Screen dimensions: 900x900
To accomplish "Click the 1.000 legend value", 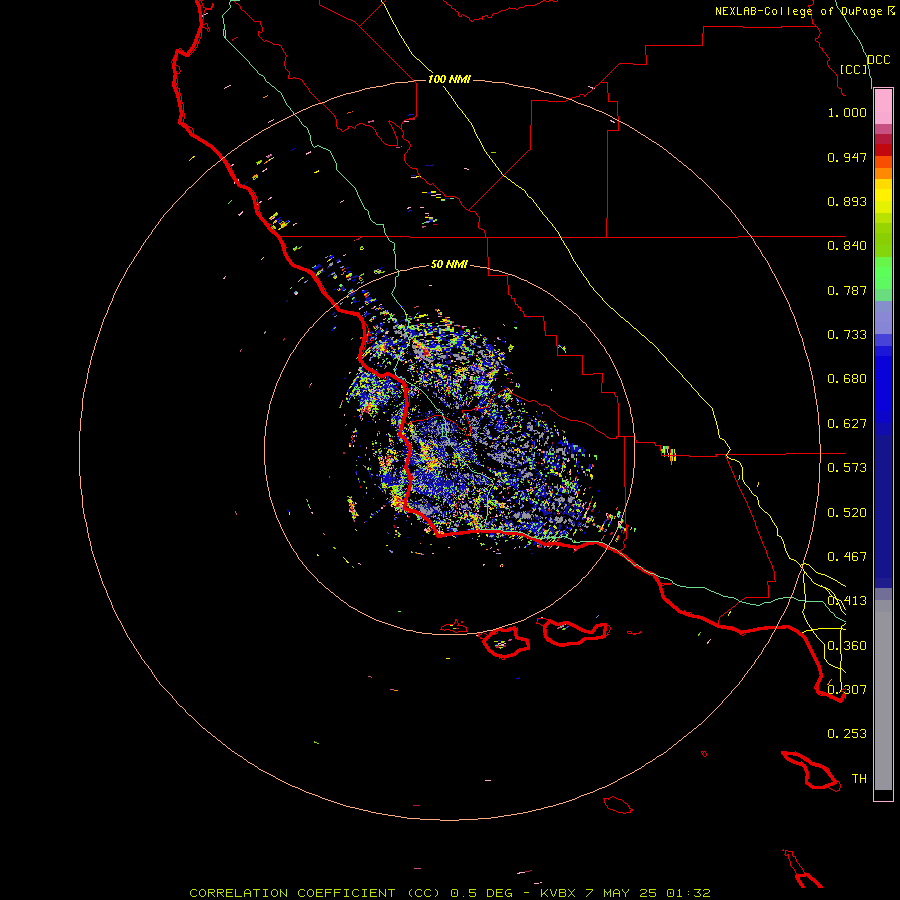I will click(847, 112).
